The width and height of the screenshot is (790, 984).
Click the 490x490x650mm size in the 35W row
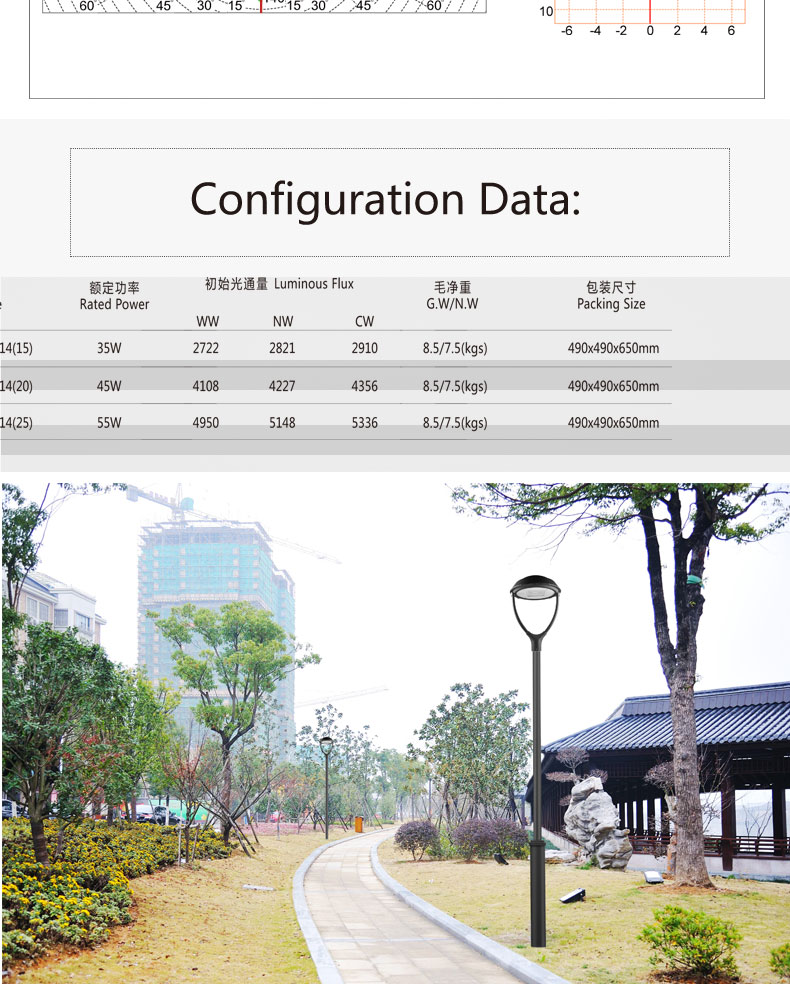click(613, 349)
